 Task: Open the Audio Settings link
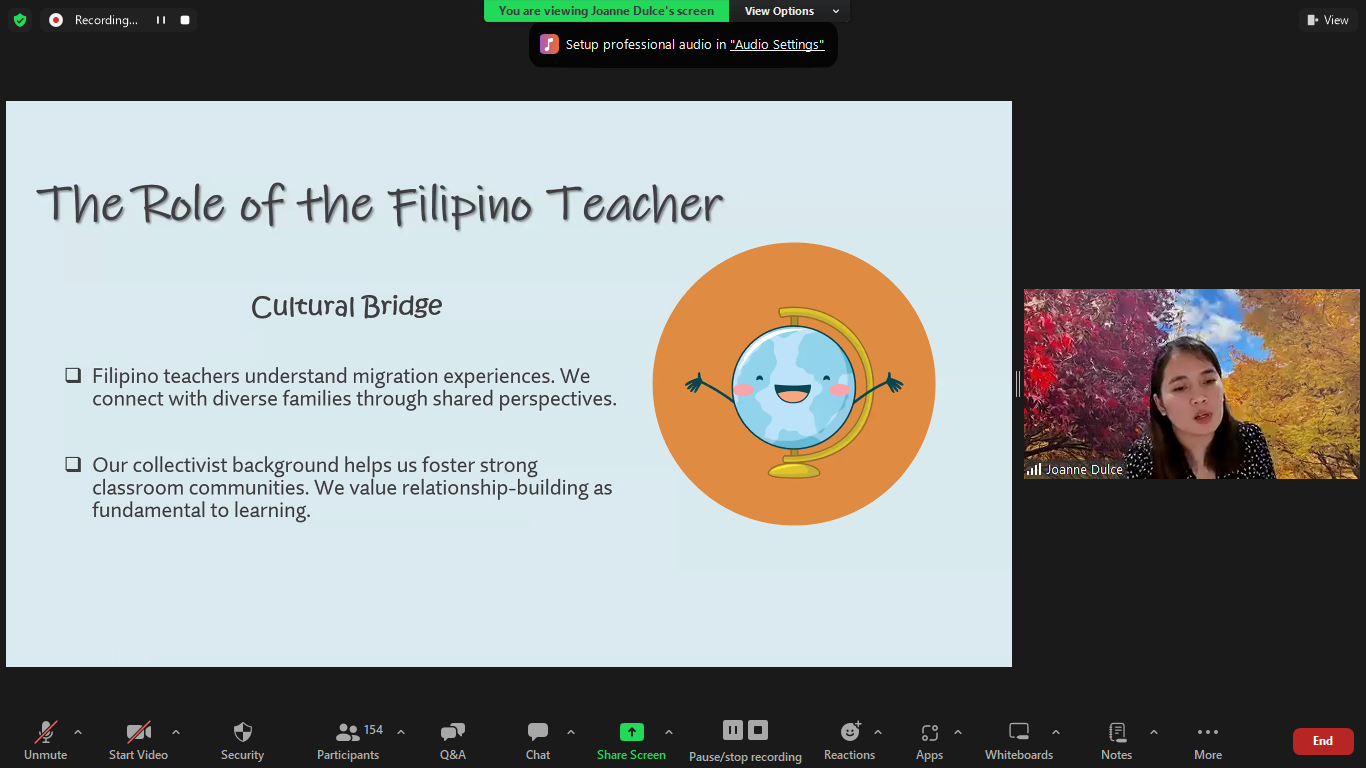click(777, 44)
